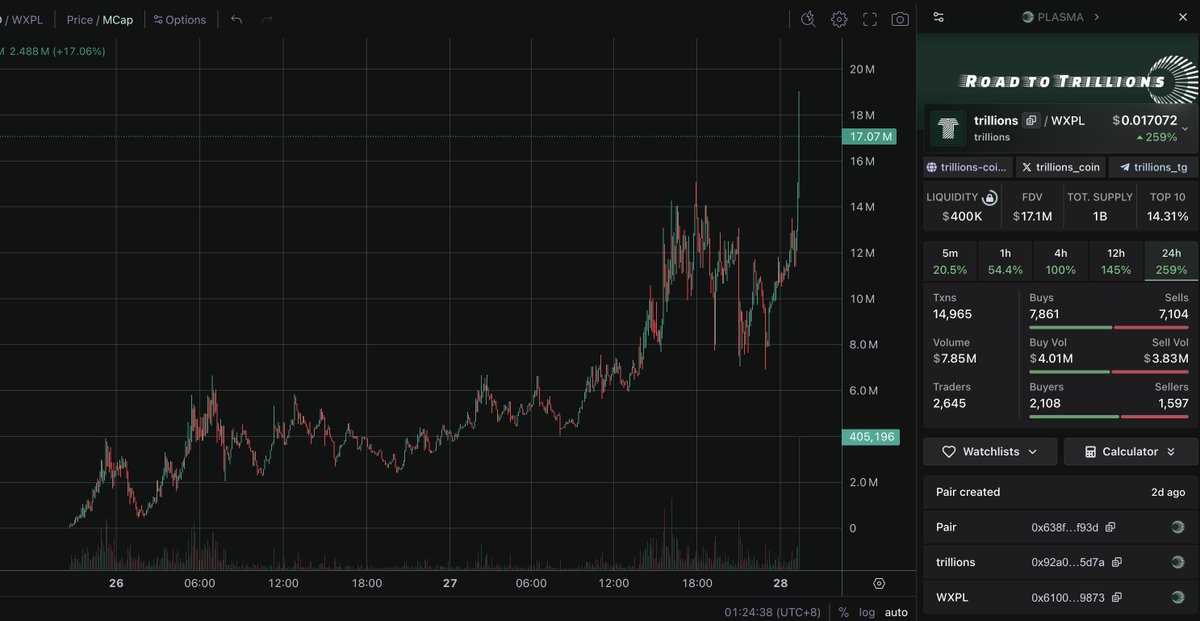This screenshot has width=1200, height=621.
Task: Toggle percent scale on chart
Action: coord(843,612)
